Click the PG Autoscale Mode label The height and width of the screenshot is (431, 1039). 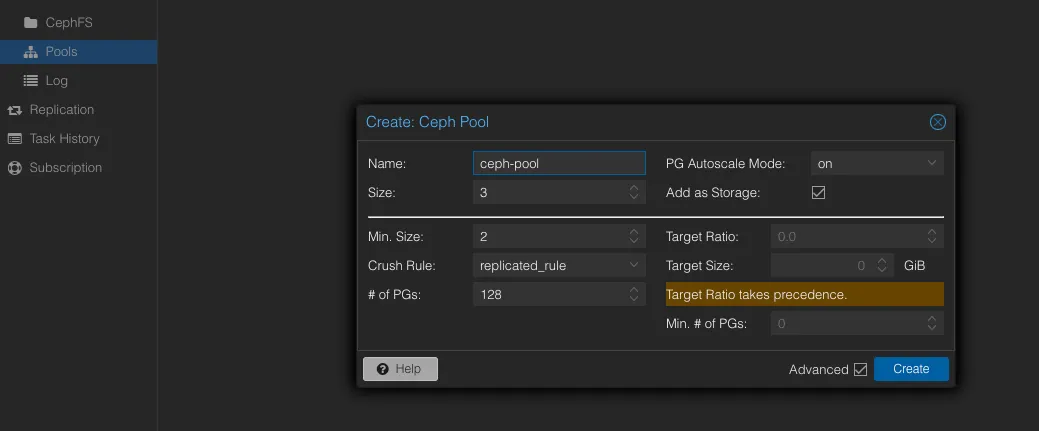726,164
